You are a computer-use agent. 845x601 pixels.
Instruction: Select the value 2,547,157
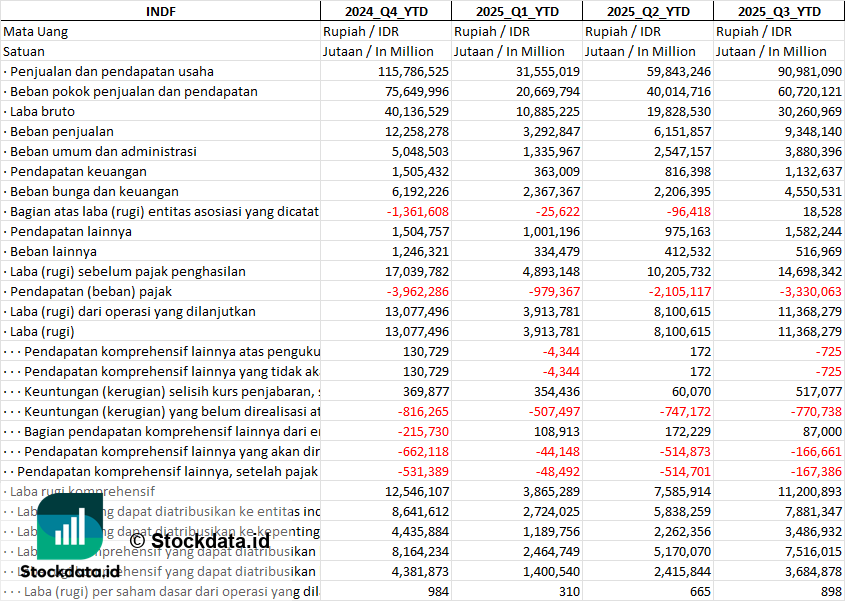click(x=683, y=151)
